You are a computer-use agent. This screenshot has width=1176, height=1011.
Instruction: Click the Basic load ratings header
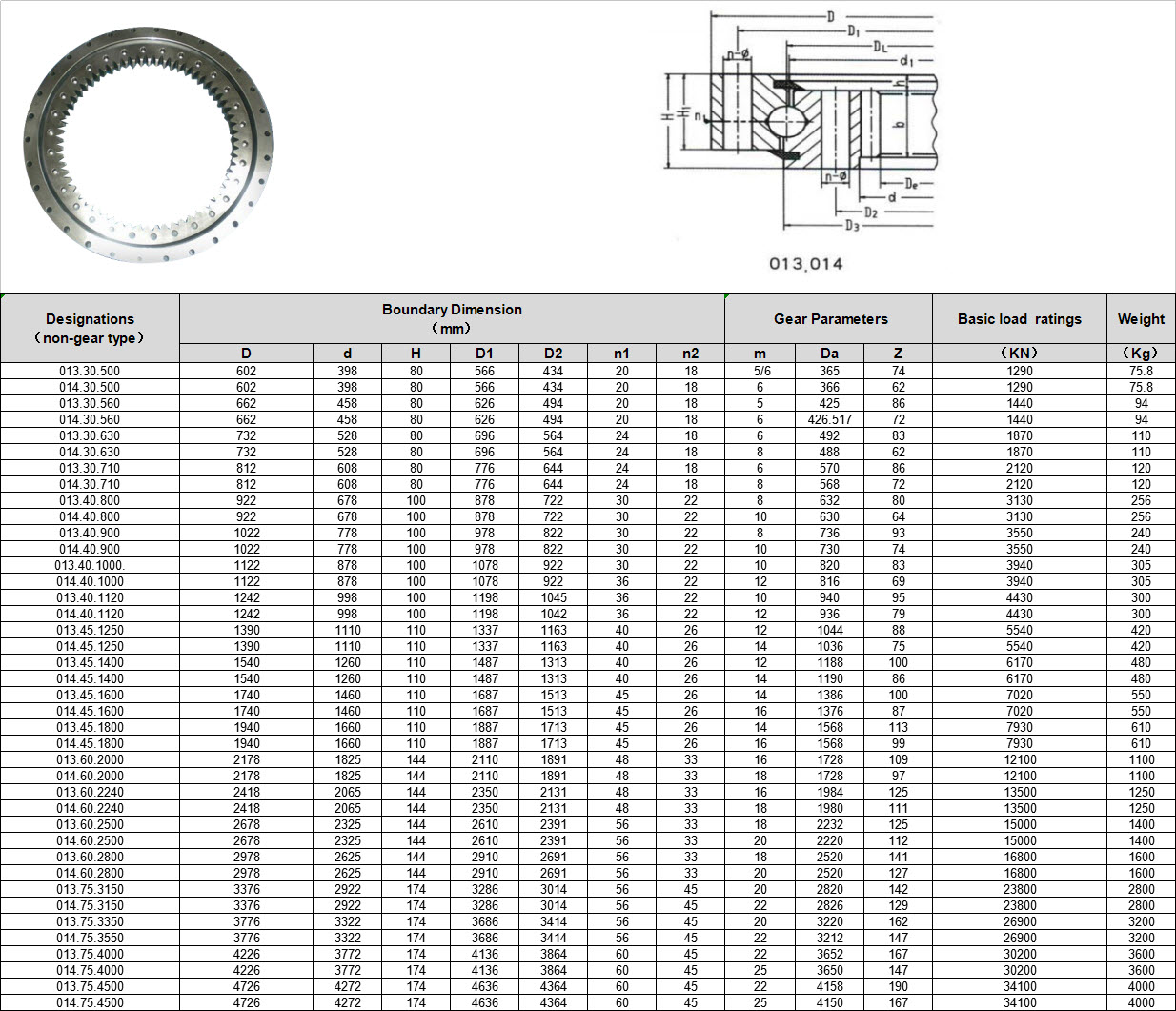[1019, 319]
